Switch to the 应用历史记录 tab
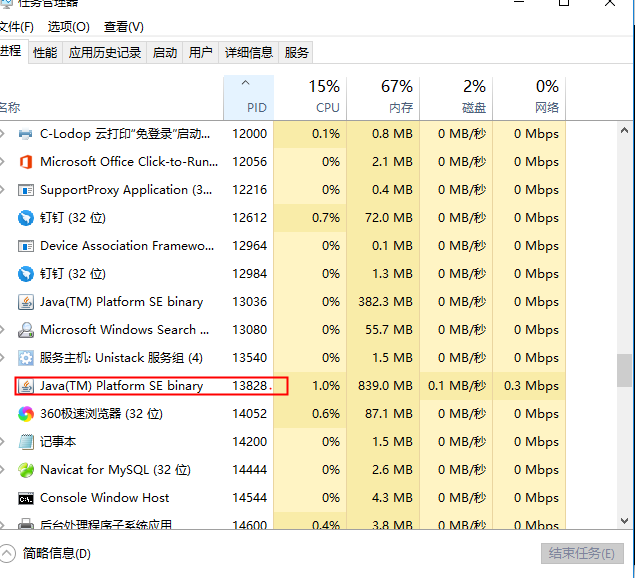635x578 pixels. [x=104, y=53]
